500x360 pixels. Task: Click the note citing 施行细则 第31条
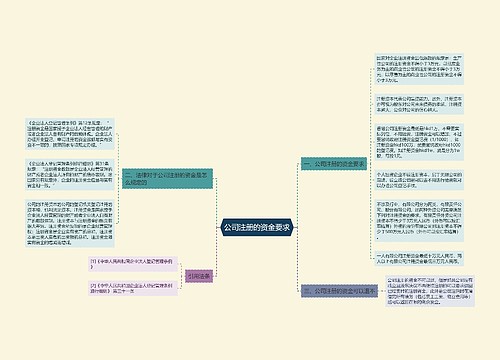(x=70, y=174)
